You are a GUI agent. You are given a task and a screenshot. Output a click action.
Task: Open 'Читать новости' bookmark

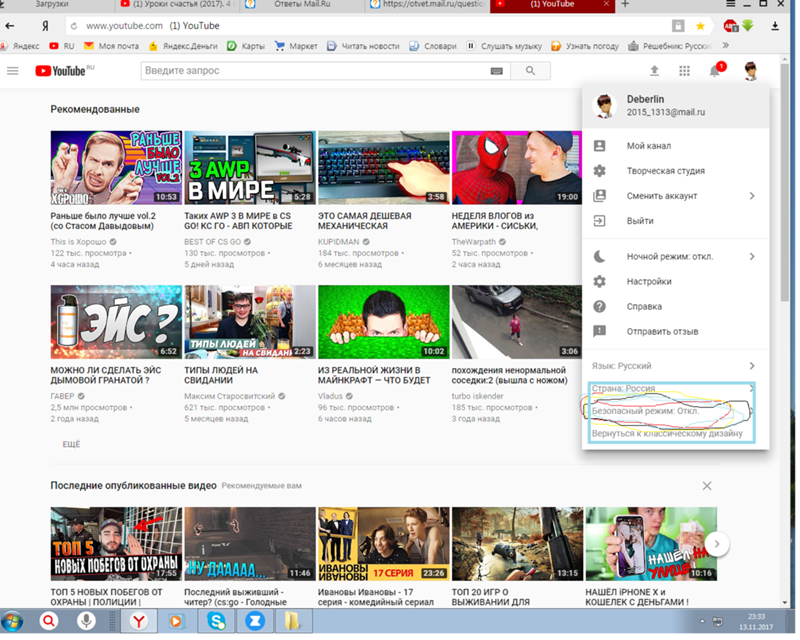(x=363, y=46)
